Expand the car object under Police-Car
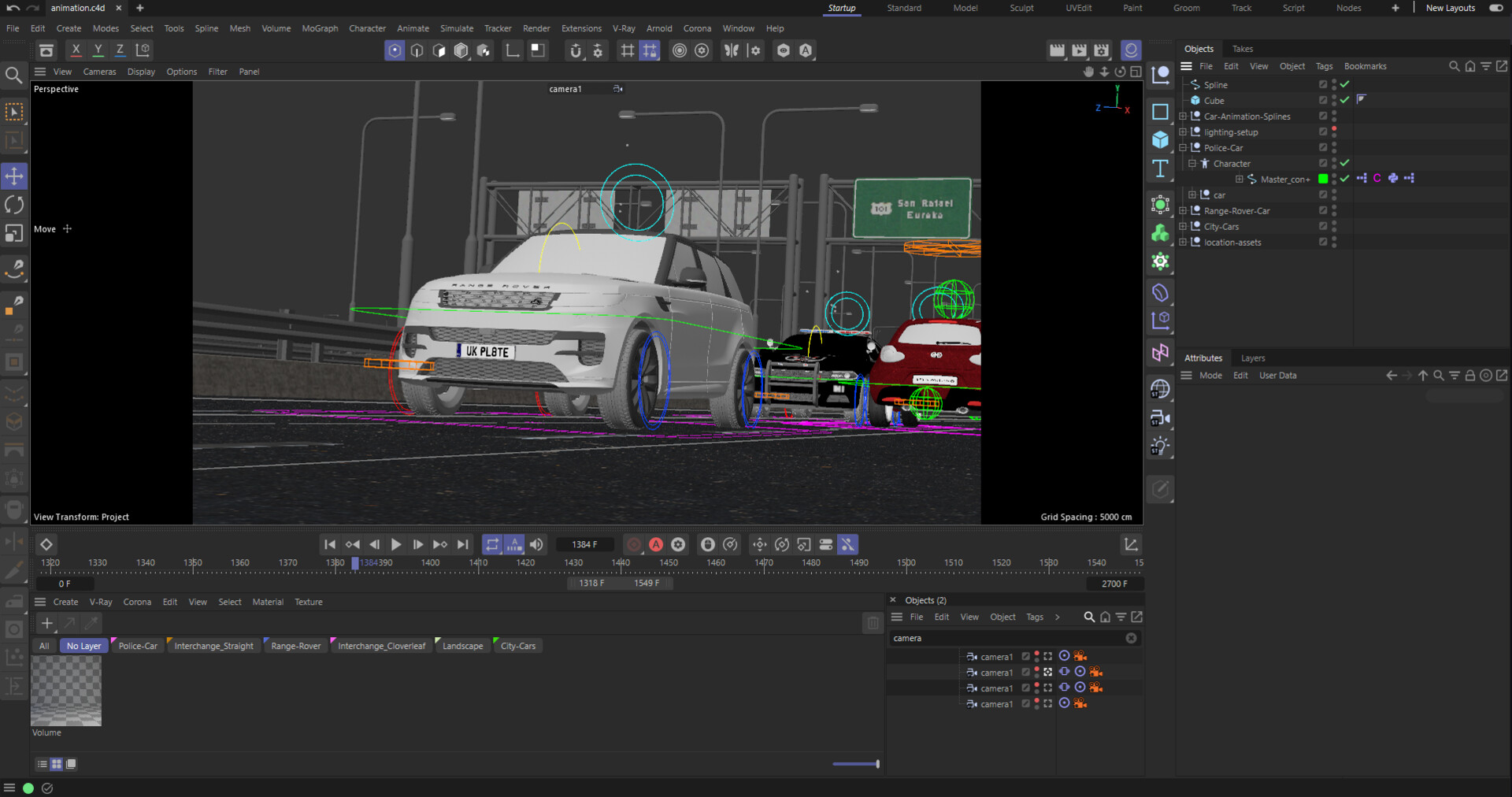 coord(1192,195)
